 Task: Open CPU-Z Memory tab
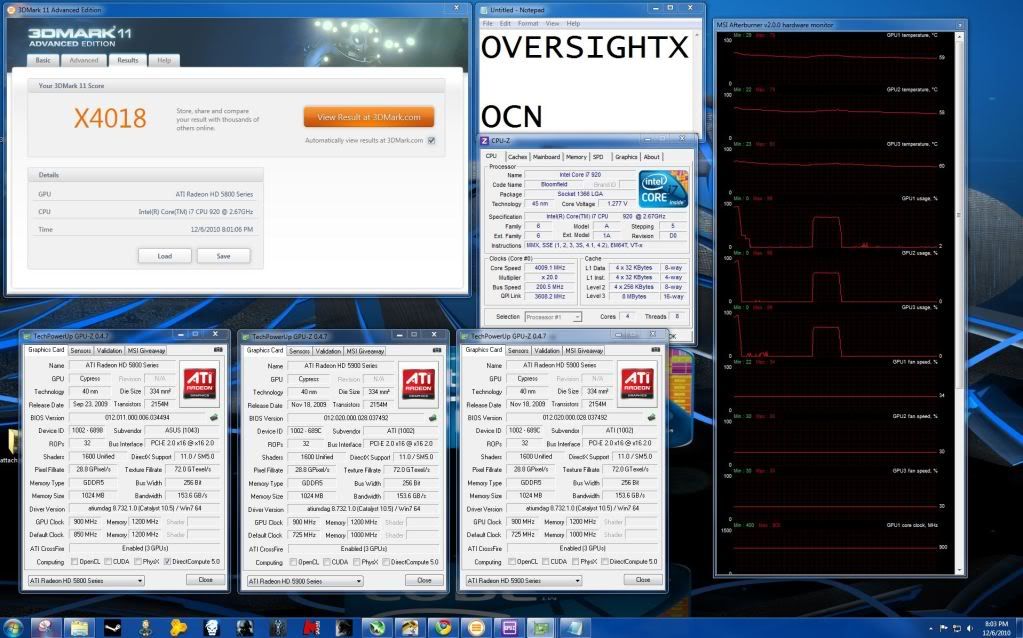point(576,157)
